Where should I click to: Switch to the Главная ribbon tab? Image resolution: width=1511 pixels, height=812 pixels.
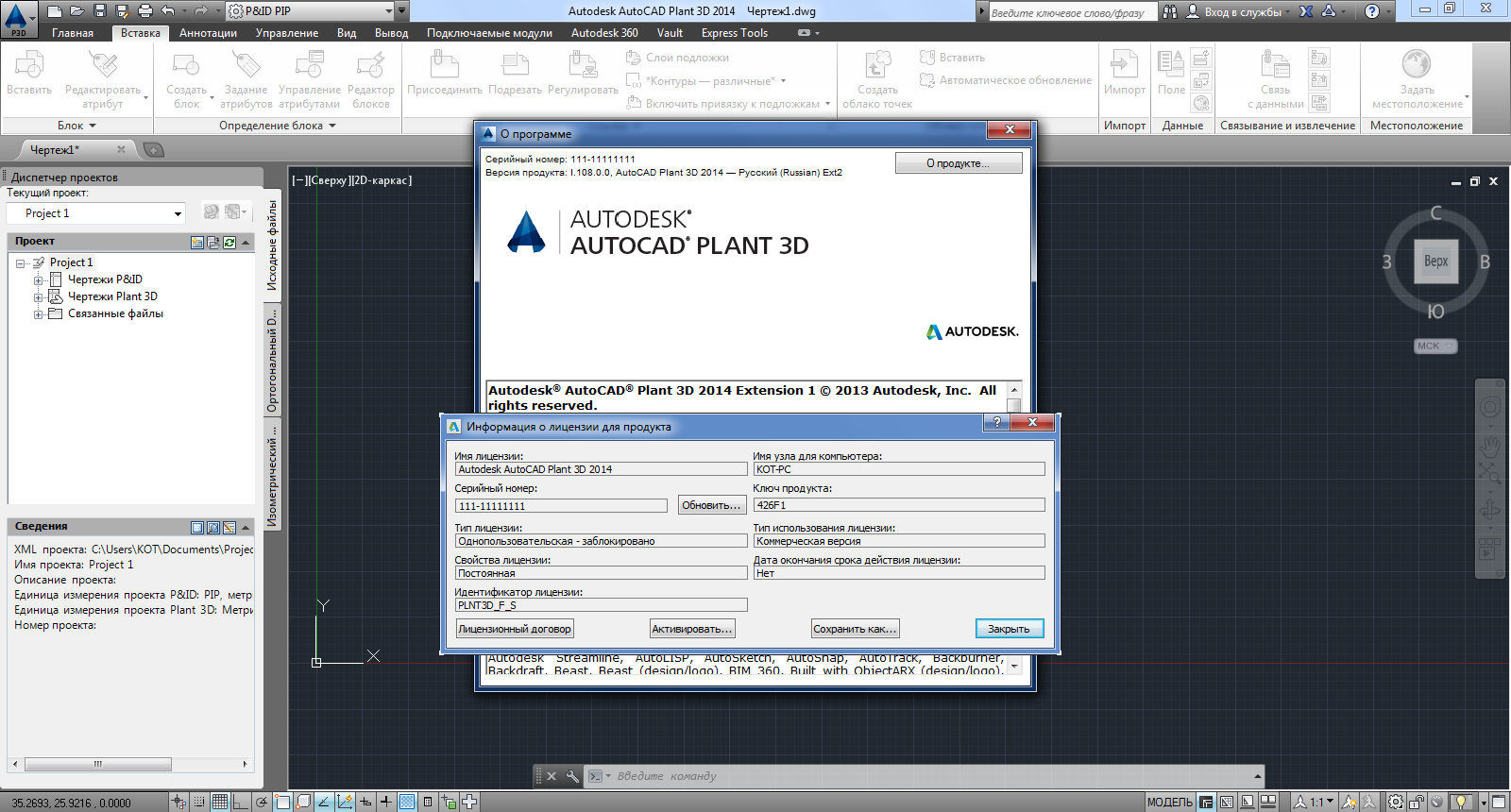click(x=73, y=33)
